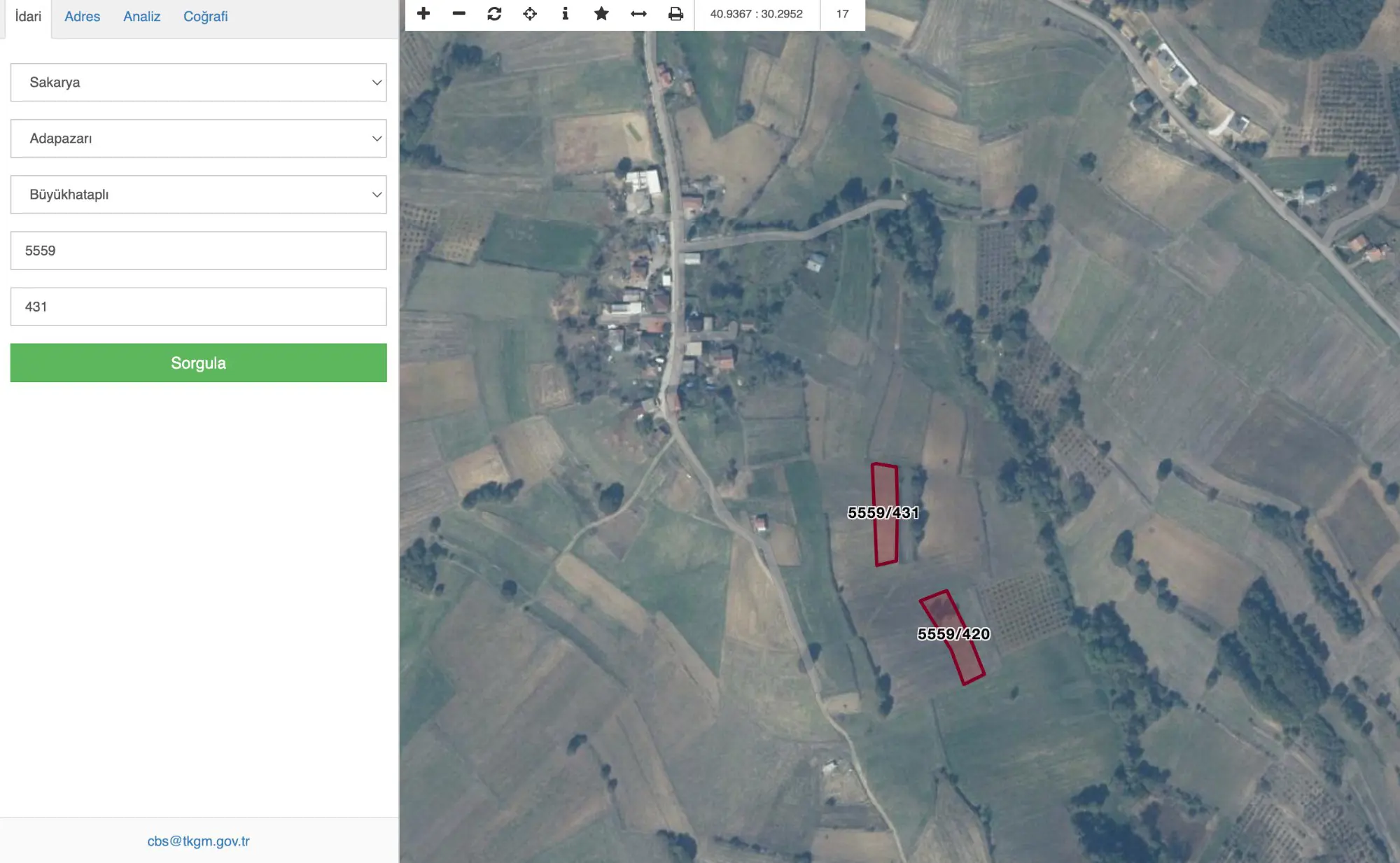Click the zoom level value 17
Image resolution: width=1400 pixels, height=863 pixels.
[x=842, y=14]
